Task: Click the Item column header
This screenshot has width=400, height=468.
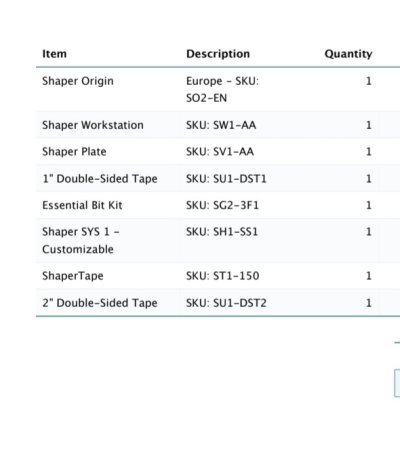Action: point(54,54)
